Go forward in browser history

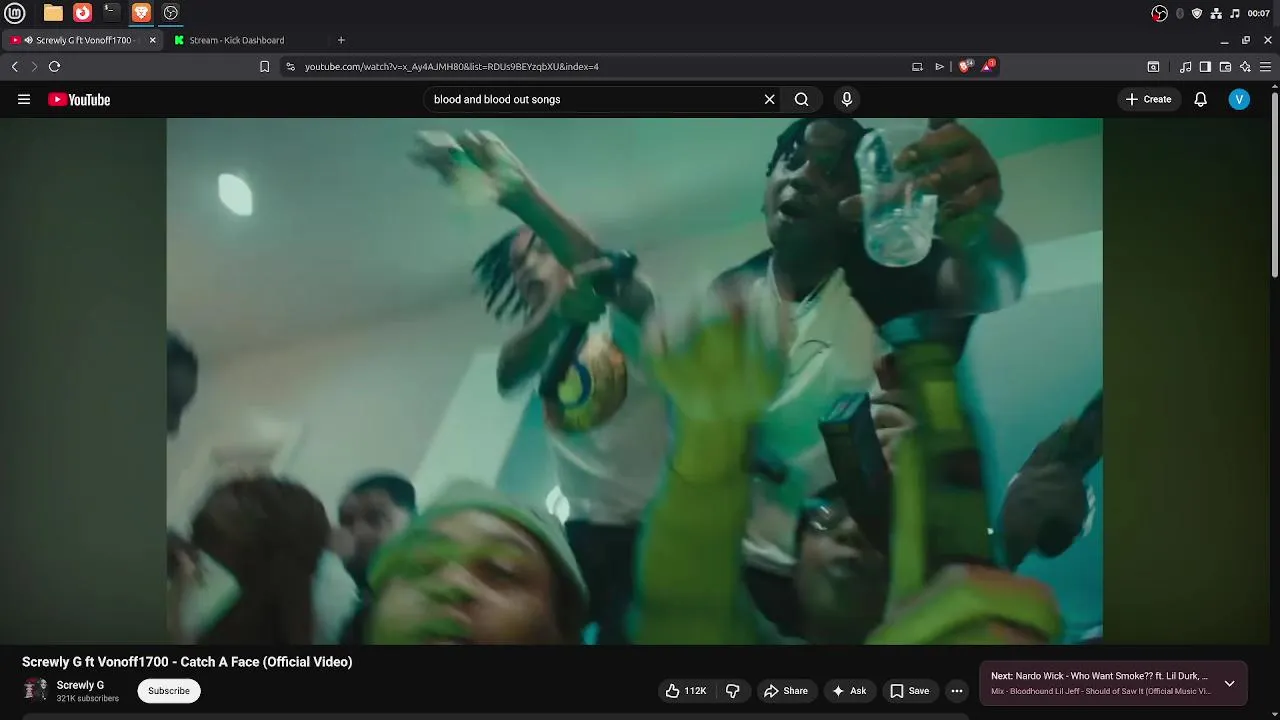tap(34, 66)
